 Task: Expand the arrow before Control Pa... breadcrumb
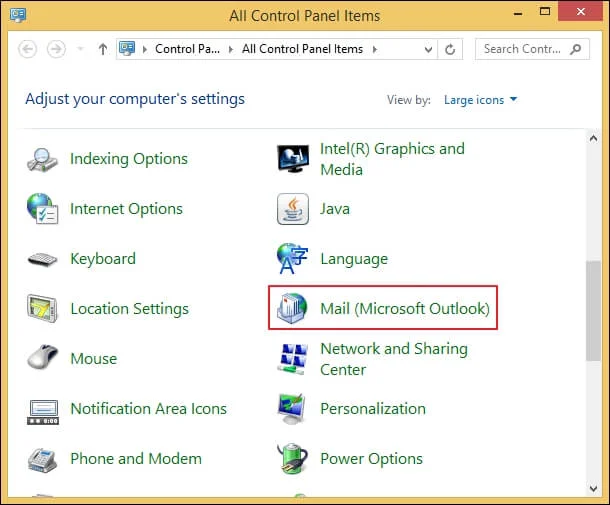point(145,49)
